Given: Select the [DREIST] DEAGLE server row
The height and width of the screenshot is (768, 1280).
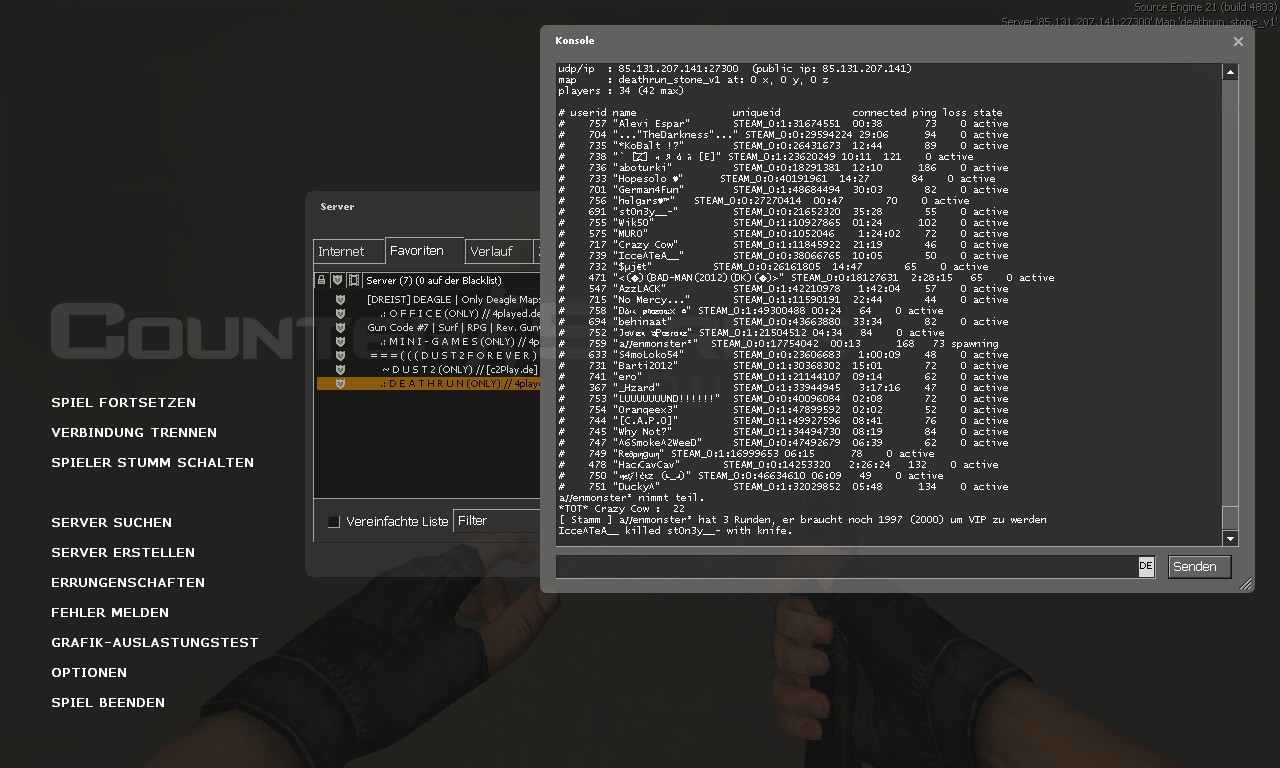Looking at the screenshot, I should (427, 300).
